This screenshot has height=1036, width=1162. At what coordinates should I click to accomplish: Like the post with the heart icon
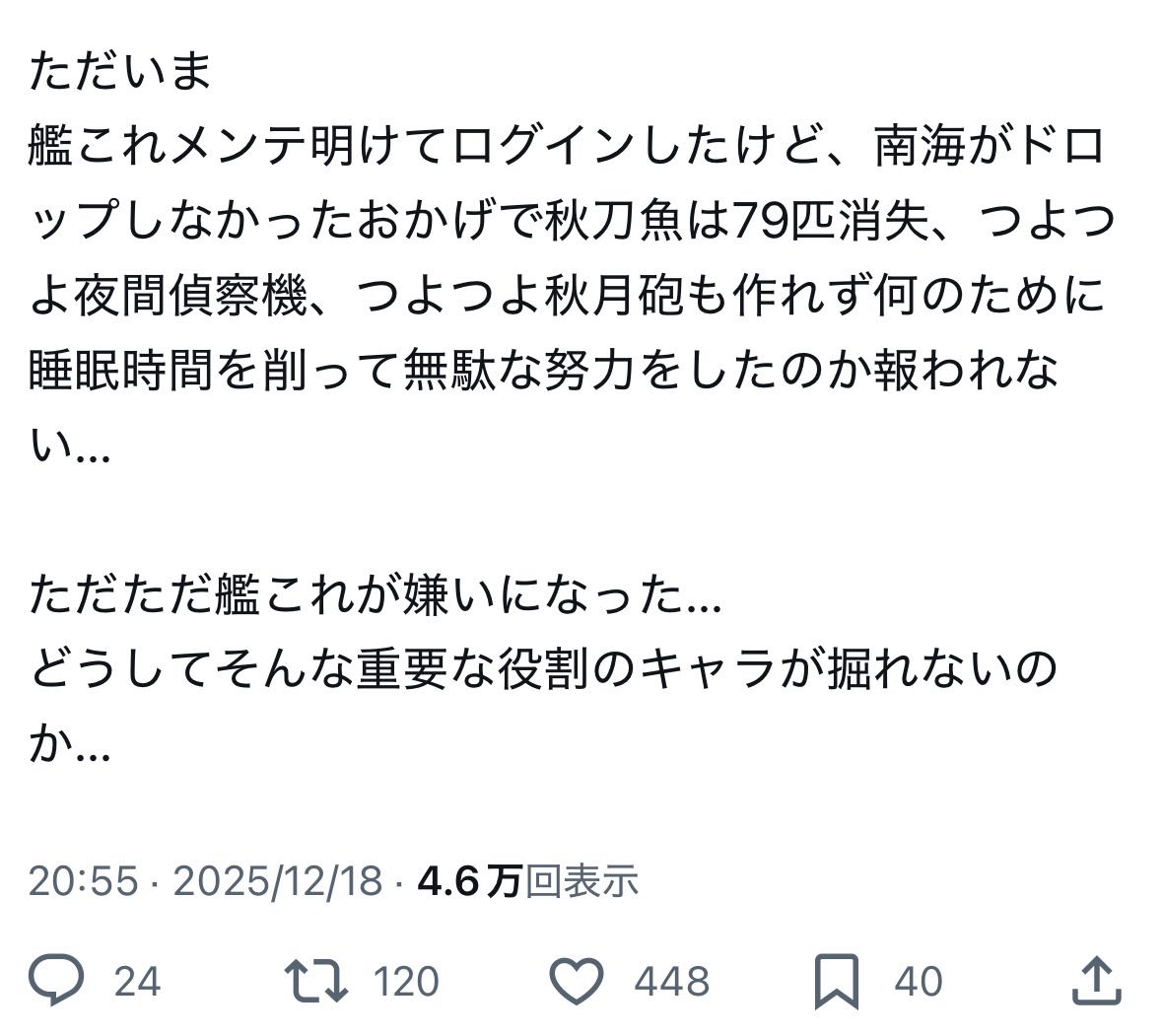tap(576, 981)
